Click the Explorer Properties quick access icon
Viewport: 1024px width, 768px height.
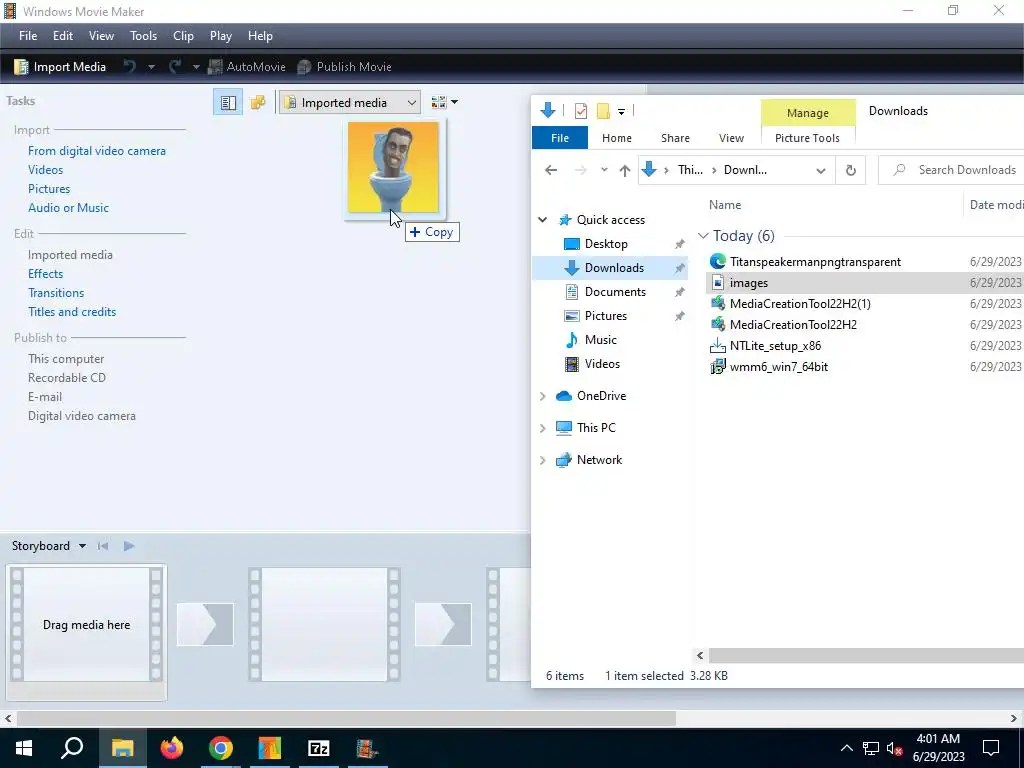(581, 111)
